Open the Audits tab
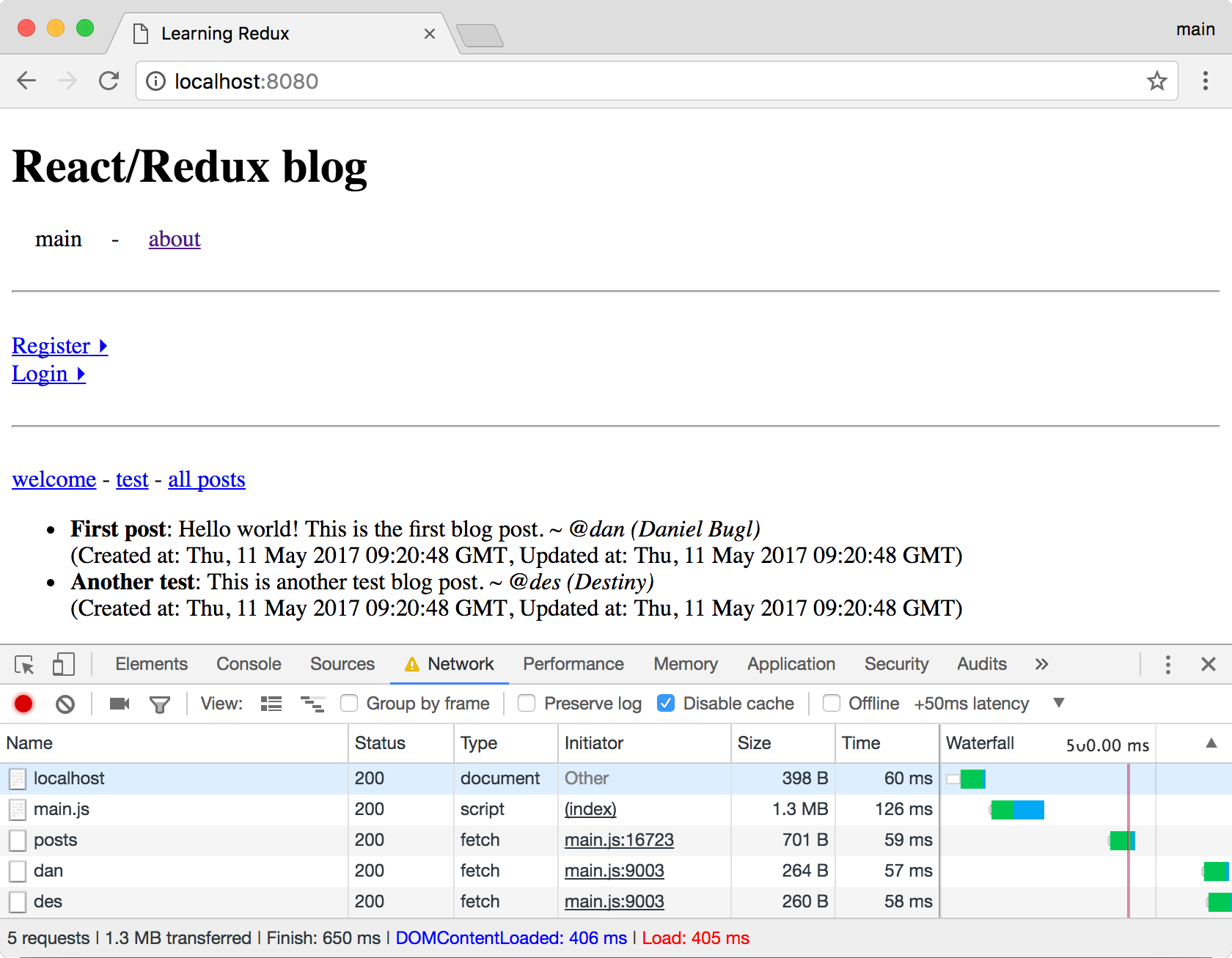This screenshot has height=958, width=1232. click(x=982, y=664)
